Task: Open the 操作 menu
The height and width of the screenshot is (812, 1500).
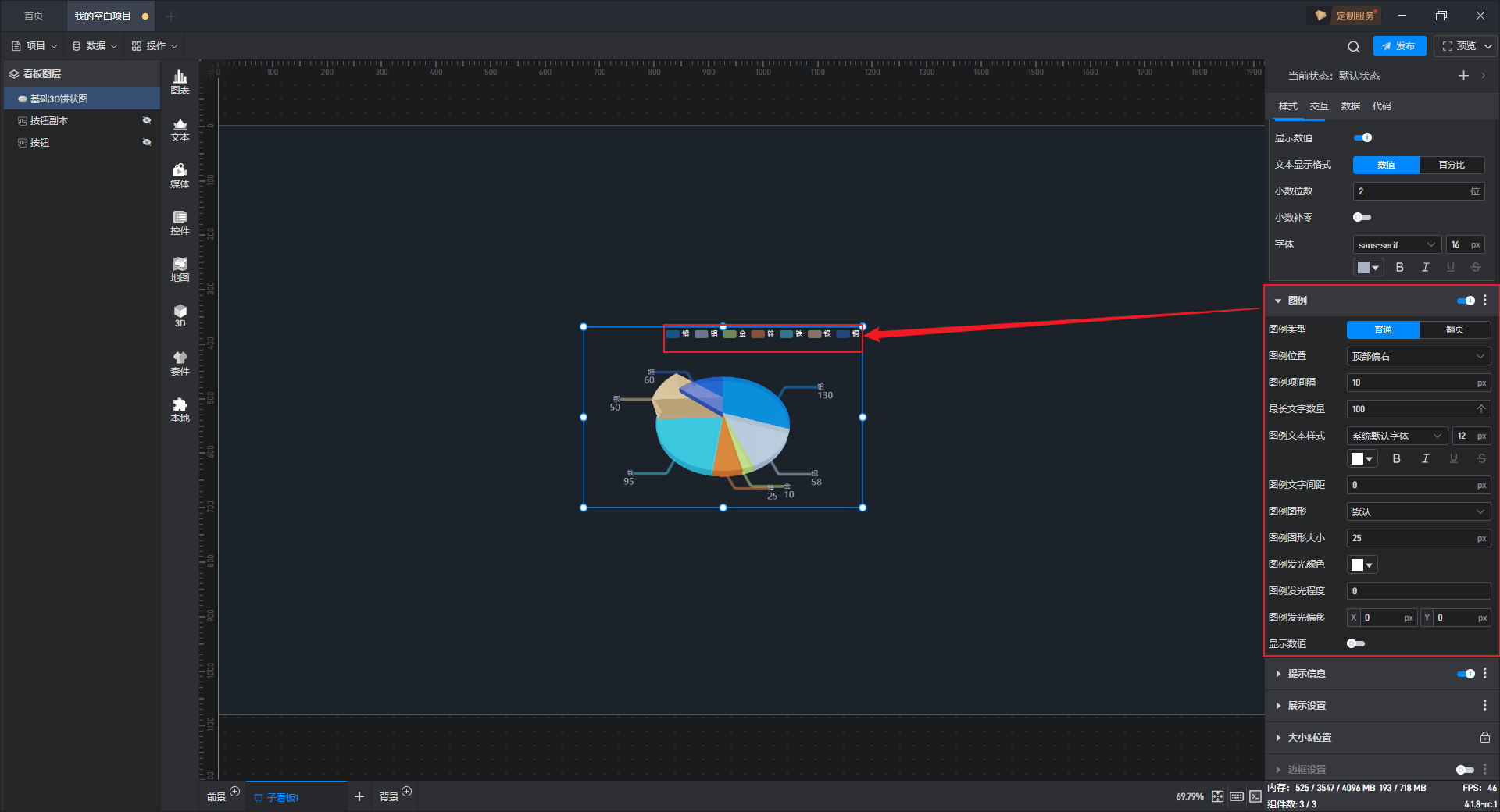Action: point(155,46)
